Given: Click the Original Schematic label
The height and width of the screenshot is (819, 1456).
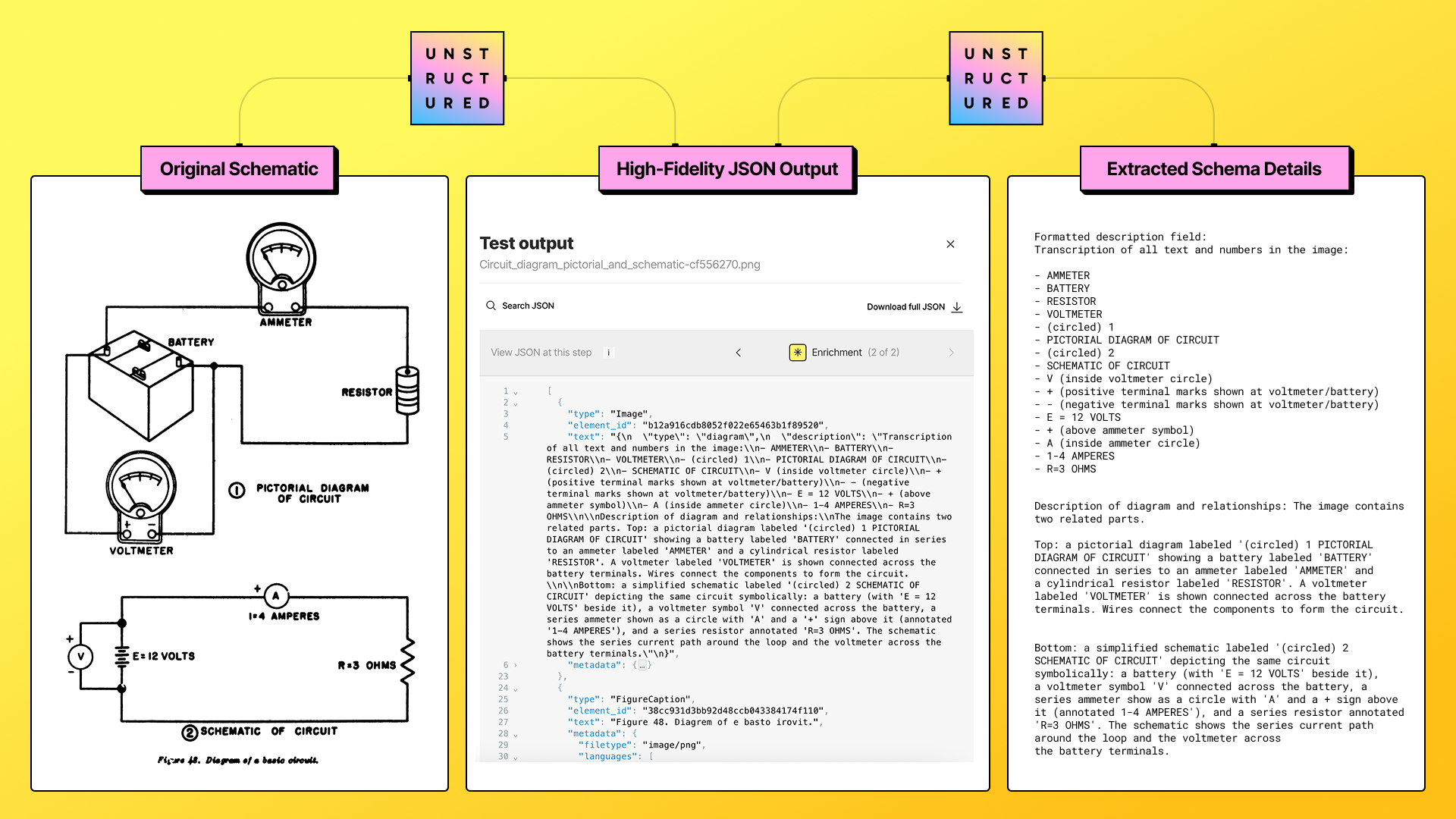Looking at the screenshot, I should click(239, 169).
